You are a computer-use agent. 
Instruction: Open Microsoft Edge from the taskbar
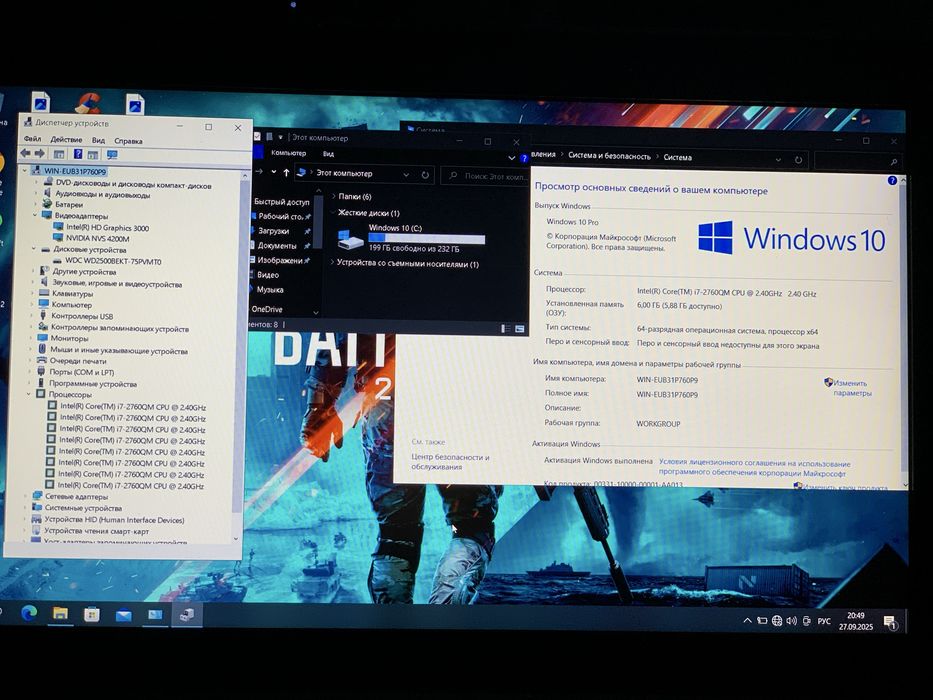[x=29, y=612]
